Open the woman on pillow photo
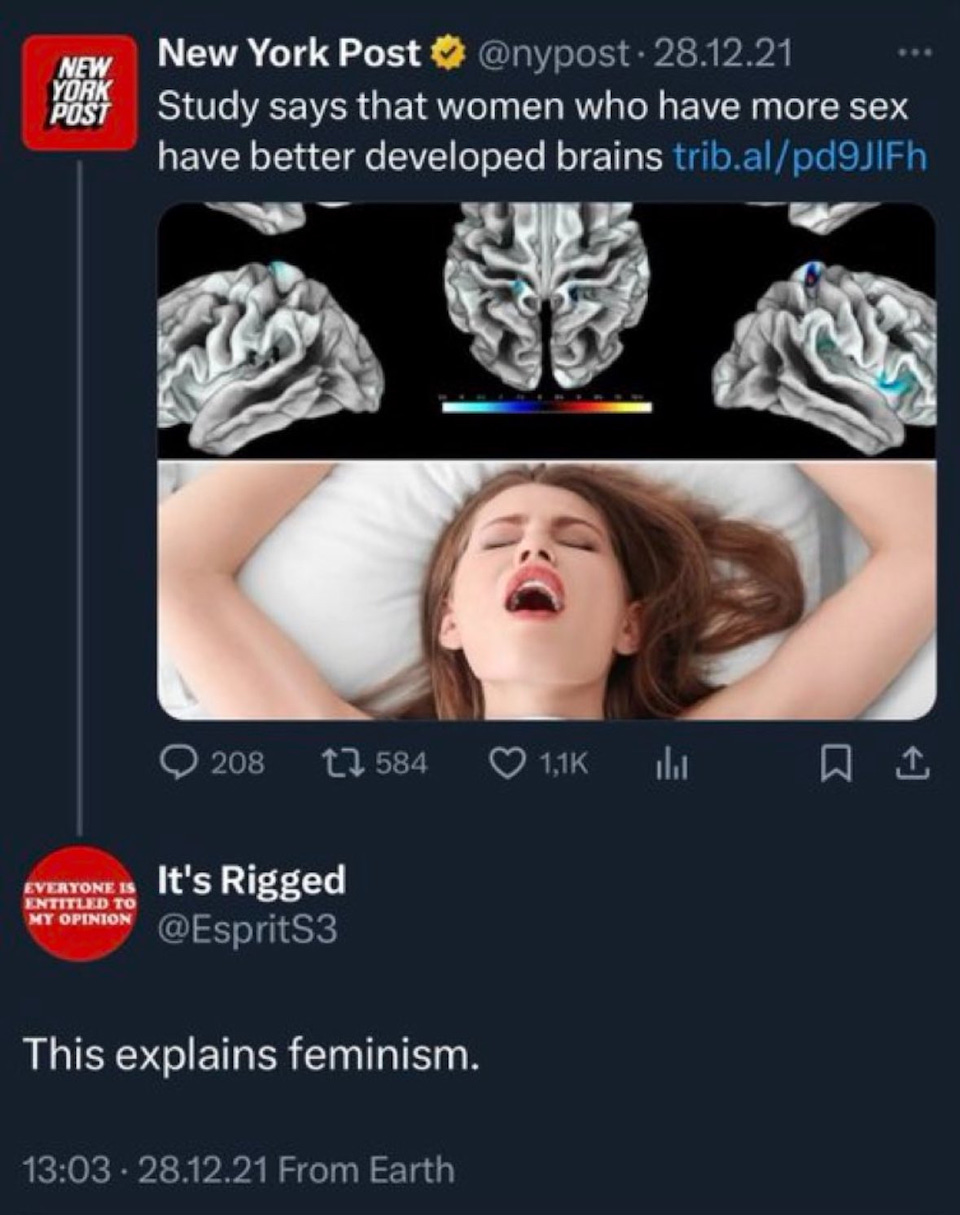The height and width of the screenshot is (1215, 960). (x=546, y=590)
